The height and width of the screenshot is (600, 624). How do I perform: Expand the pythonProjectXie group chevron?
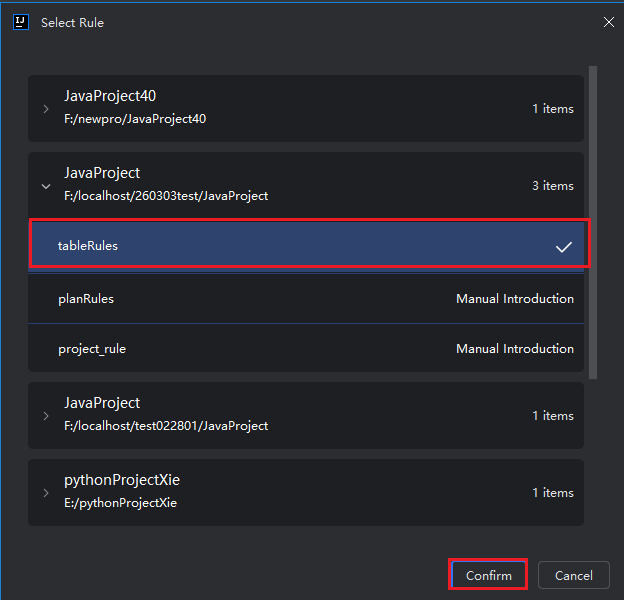point(46,492)
